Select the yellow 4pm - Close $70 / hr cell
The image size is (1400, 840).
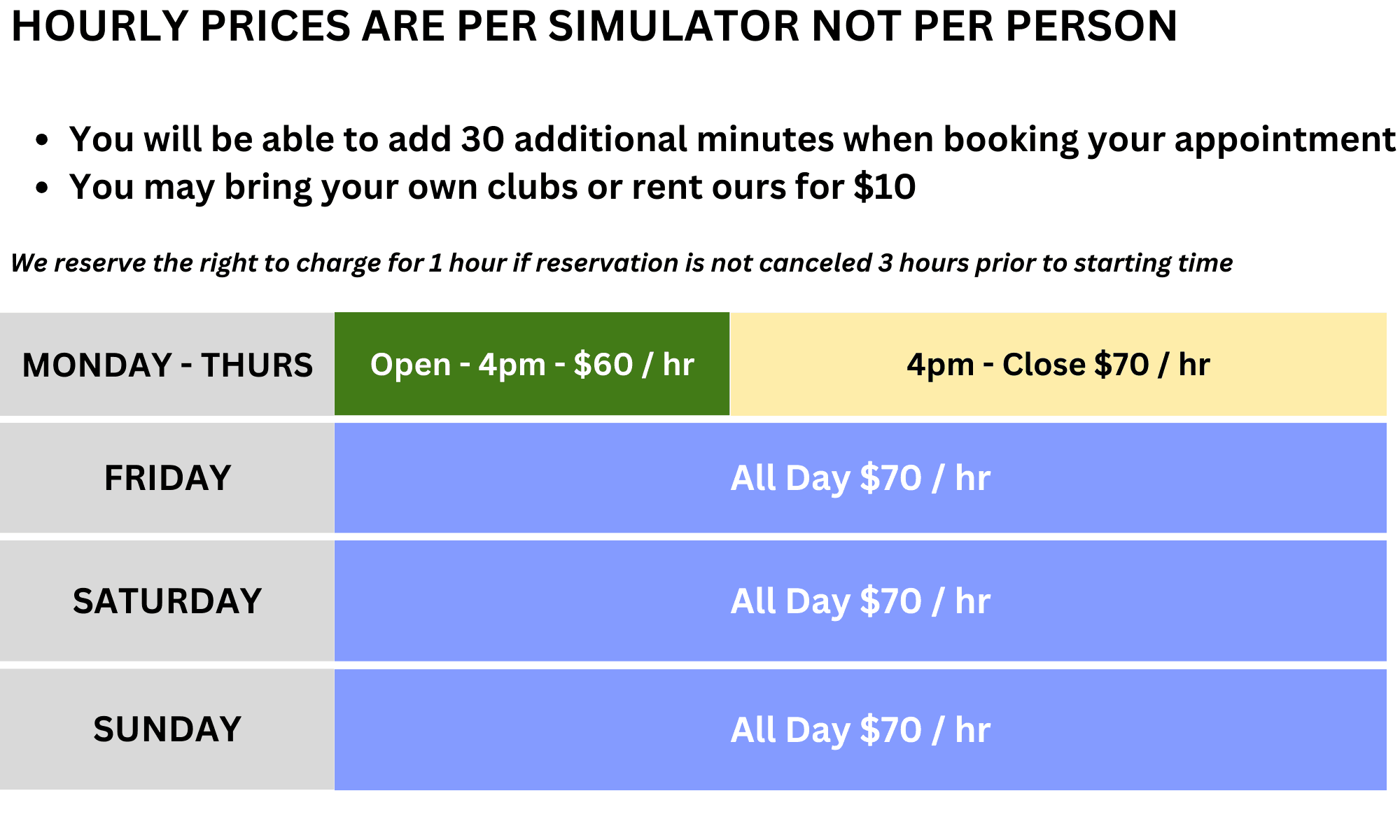click(x=1058, y=364)
